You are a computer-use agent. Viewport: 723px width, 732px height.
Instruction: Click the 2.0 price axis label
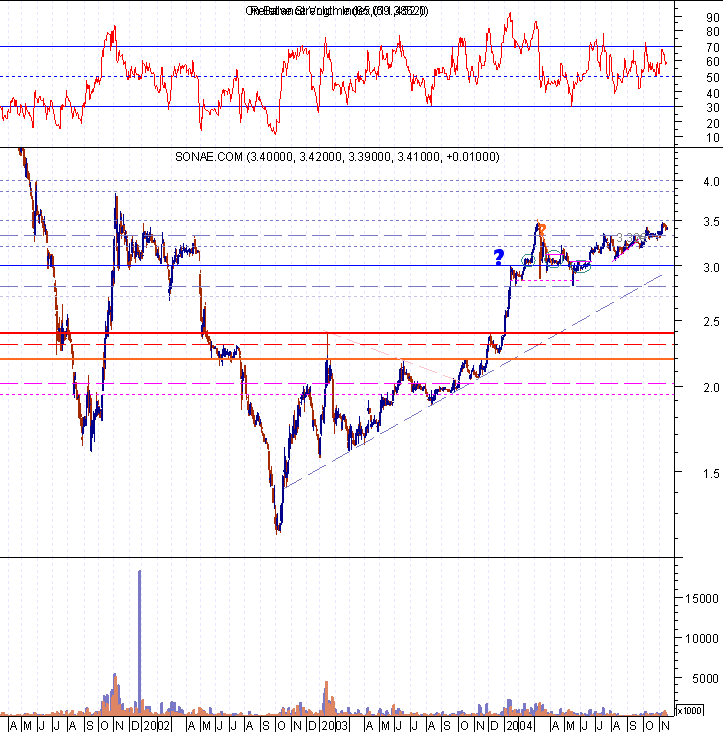tap(711, 387)
